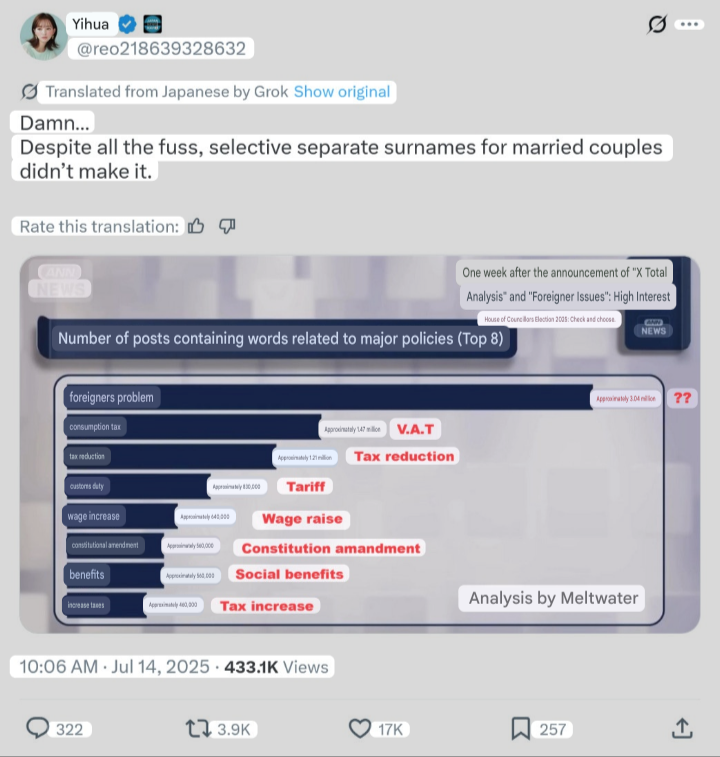Click the @reo218639328632 handle

pyautogui.click(x=161, y=49)
